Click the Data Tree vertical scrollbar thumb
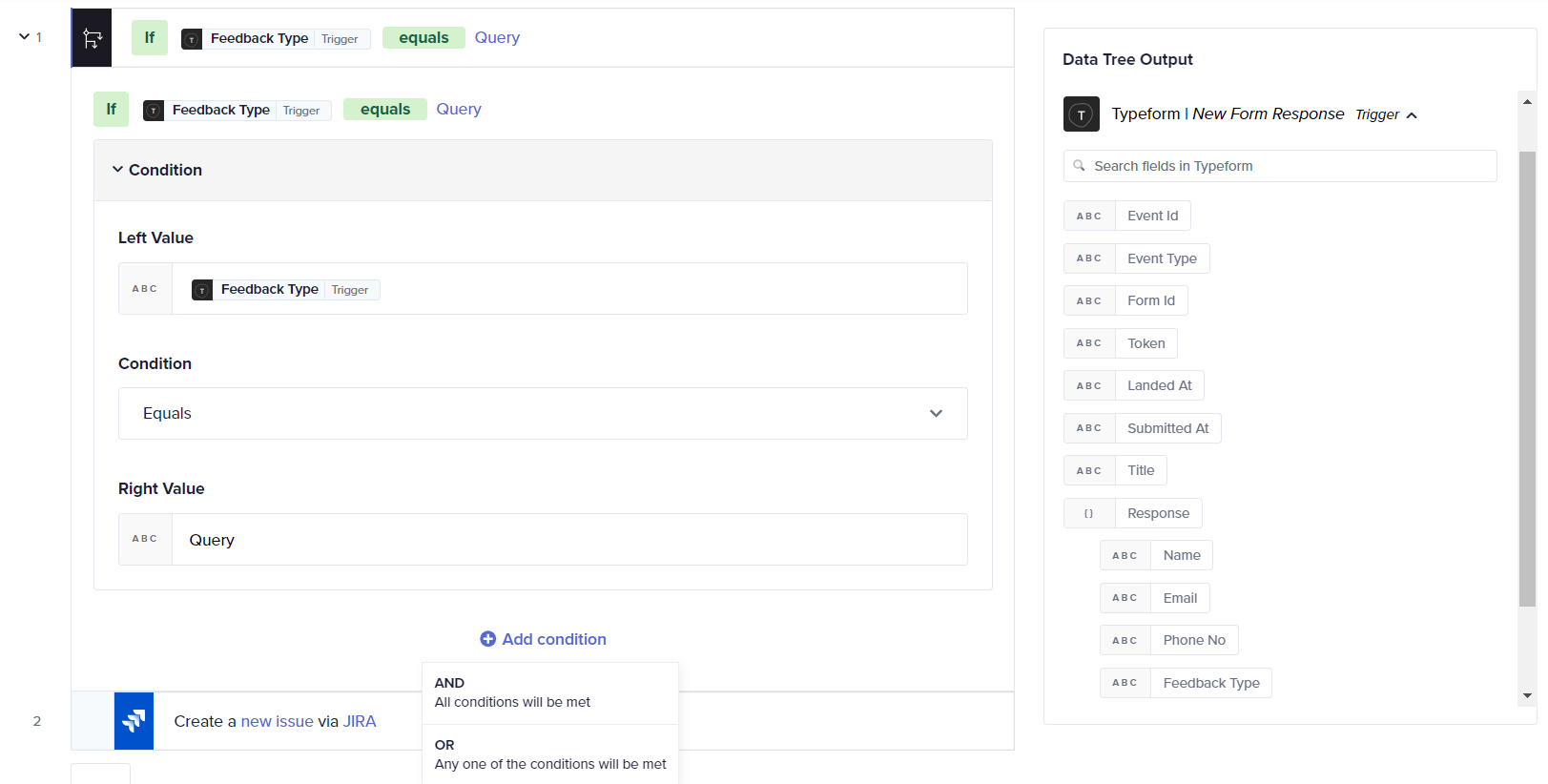Screen dimensions: 1548x784 point(1528,379)
